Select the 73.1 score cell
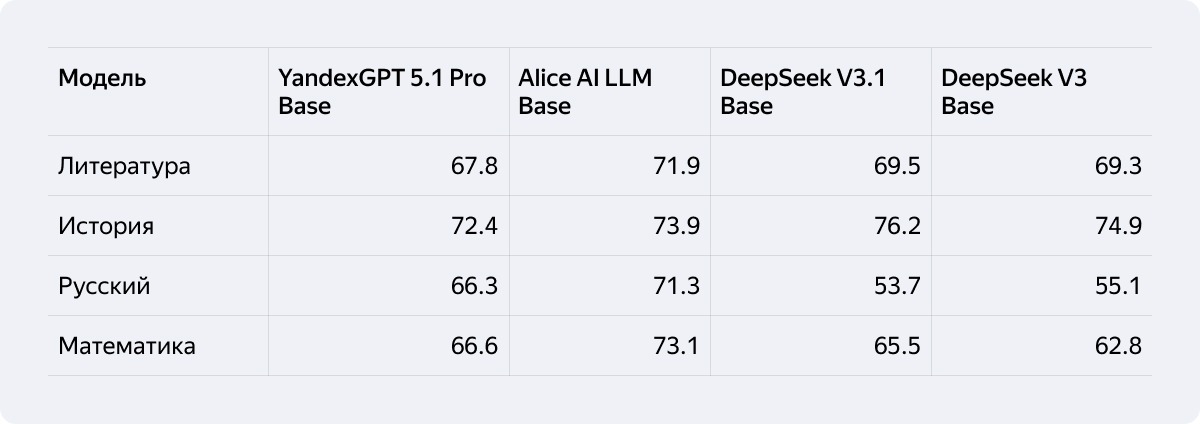The height and width of the screenshot is (424, 1200). point(676,346)
